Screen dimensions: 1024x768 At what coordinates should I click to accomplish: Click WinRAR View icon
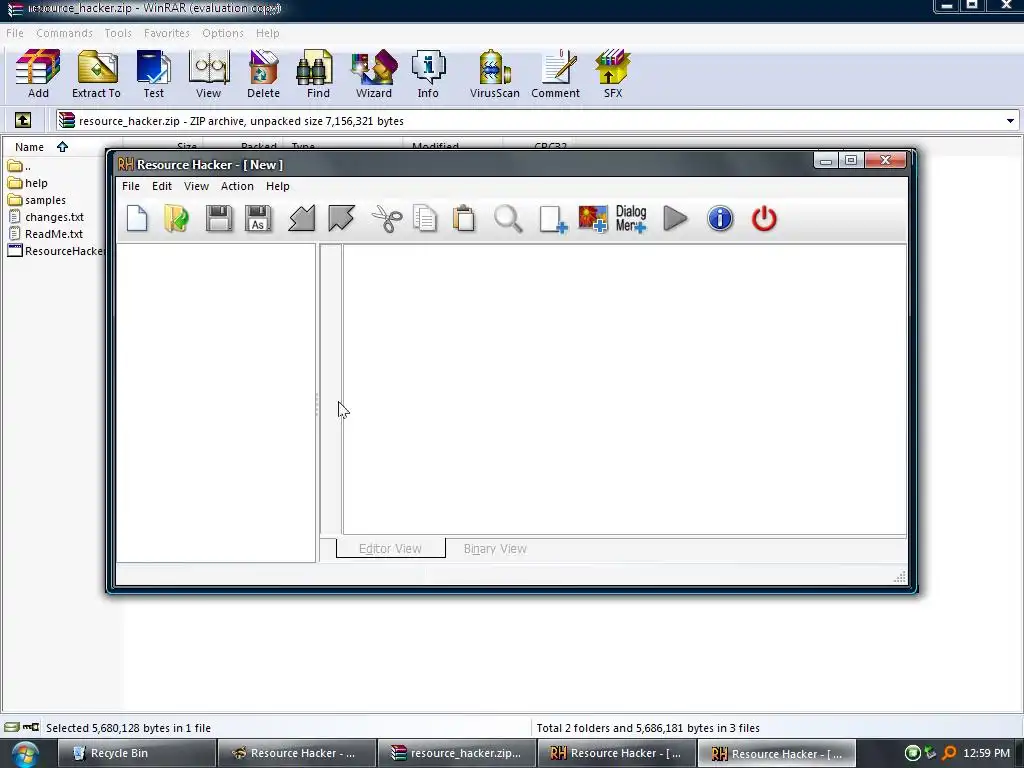click(x=208, y=74)
